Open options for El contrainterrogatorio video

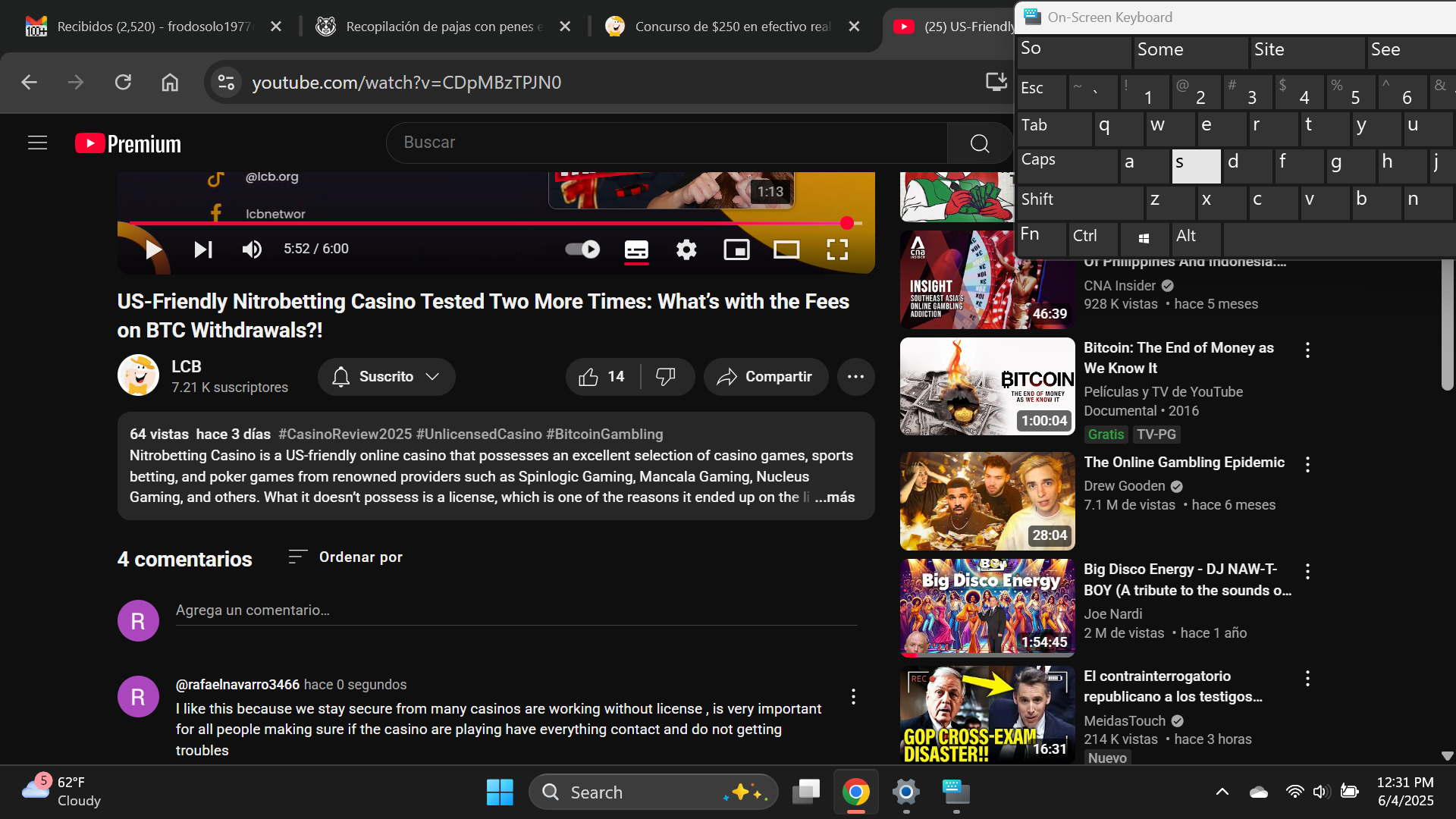(x=1307, y=678)
